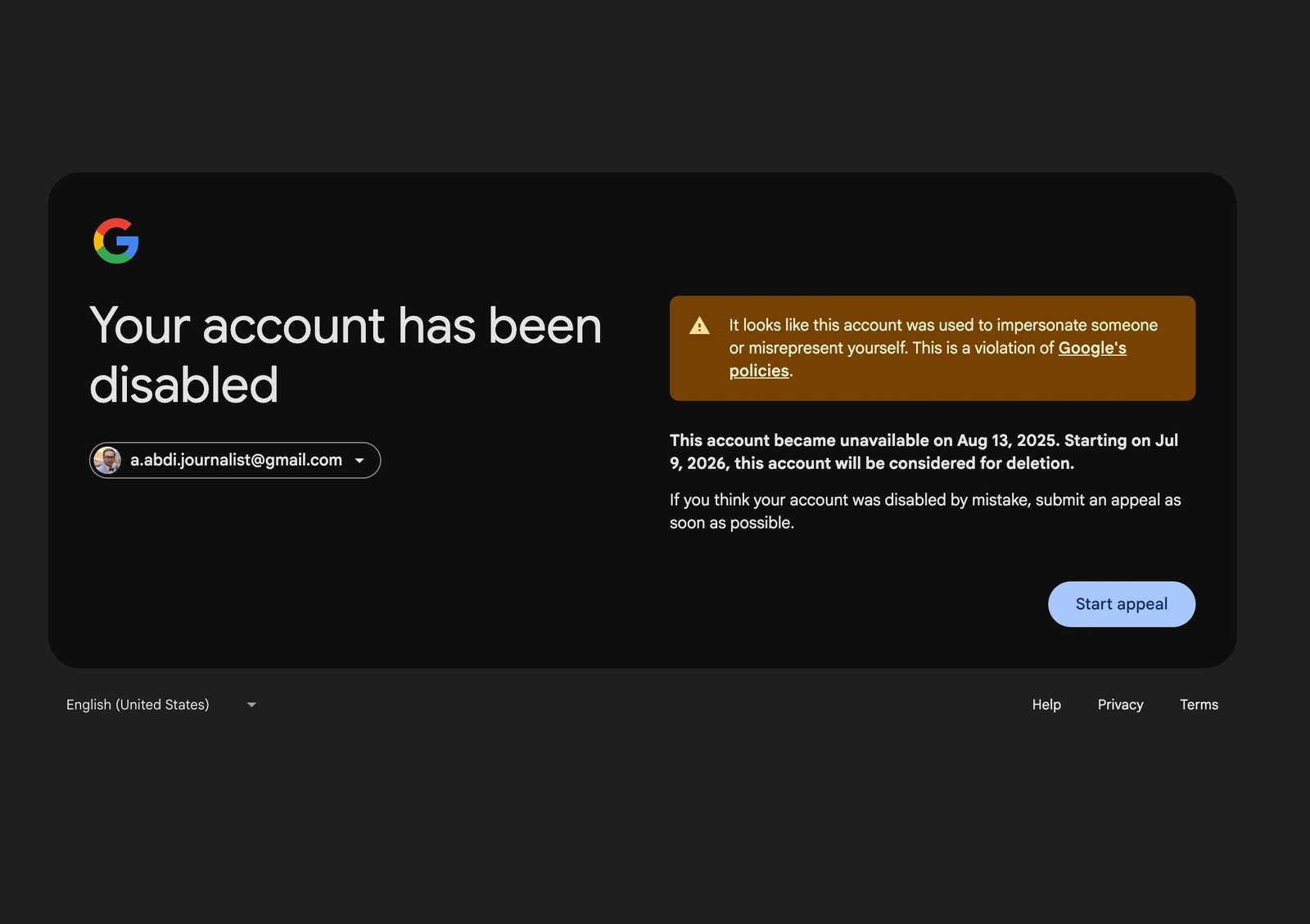Screen dimensions: 1310x924
Task: Click the Google G logo
Action: tap(116, 241)
